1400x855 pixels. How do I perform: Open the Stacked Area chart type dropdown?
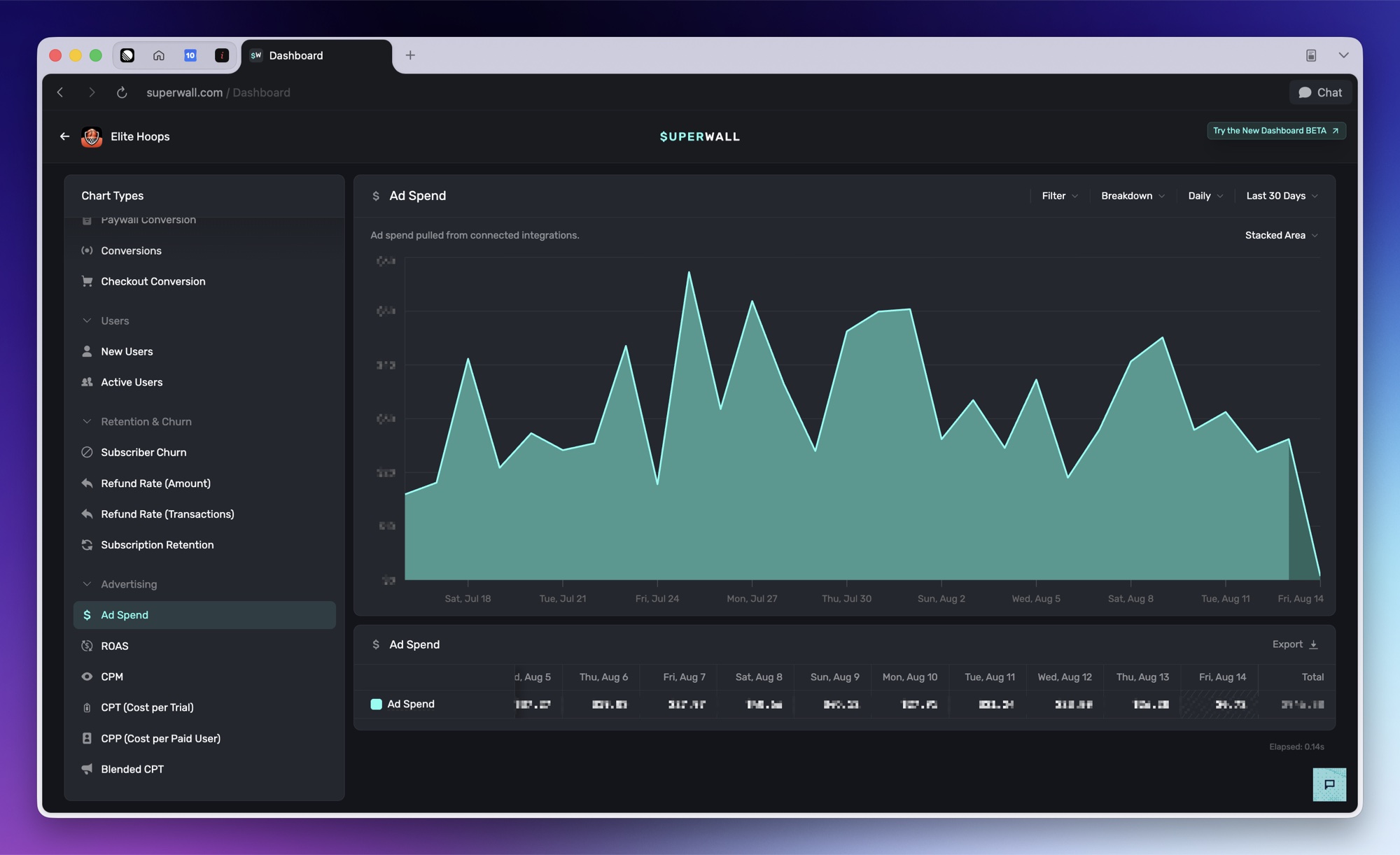pyautogui.click(x=1281, y=235)
